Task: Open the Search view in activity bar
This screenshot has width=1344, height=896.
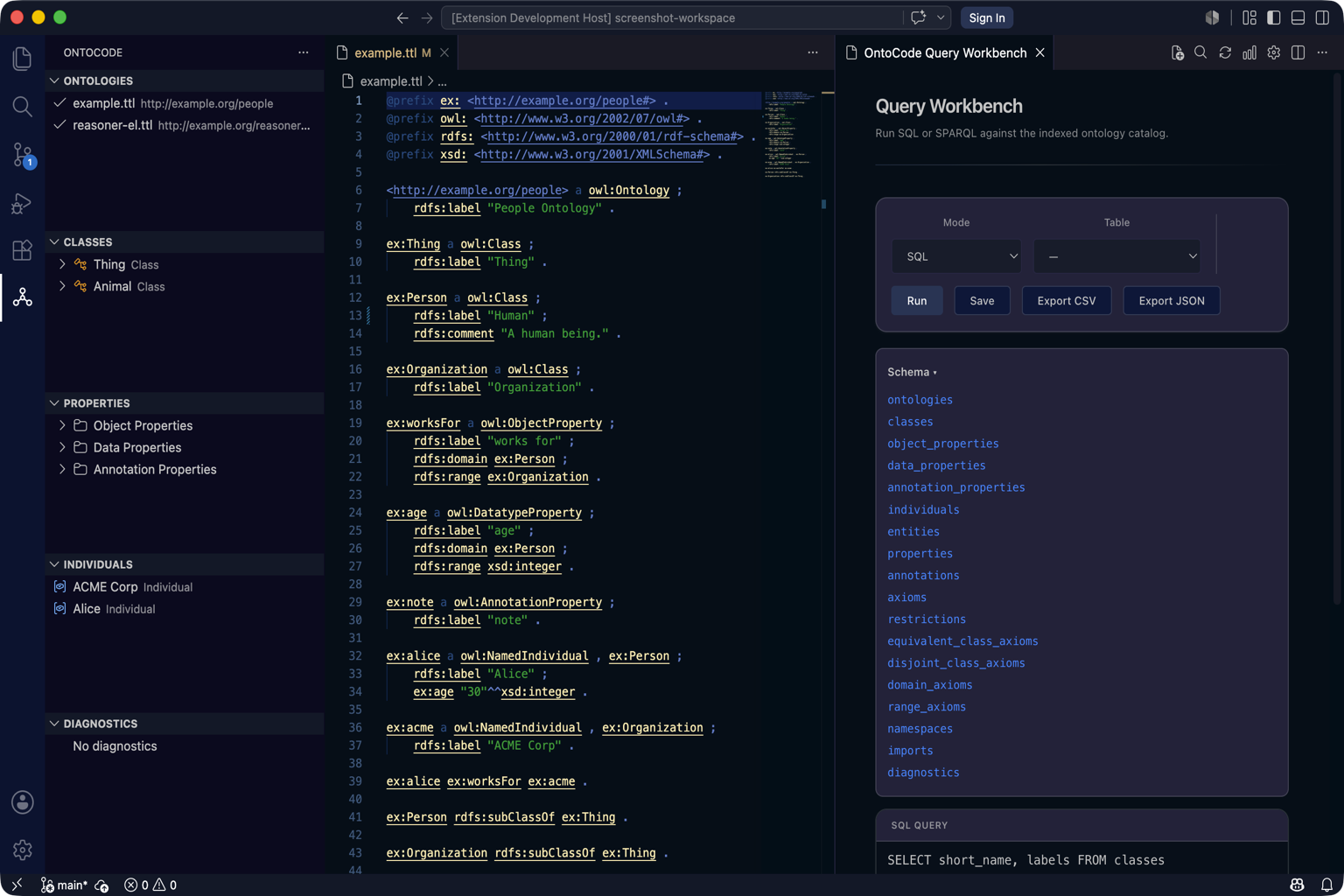Action: 23,107
